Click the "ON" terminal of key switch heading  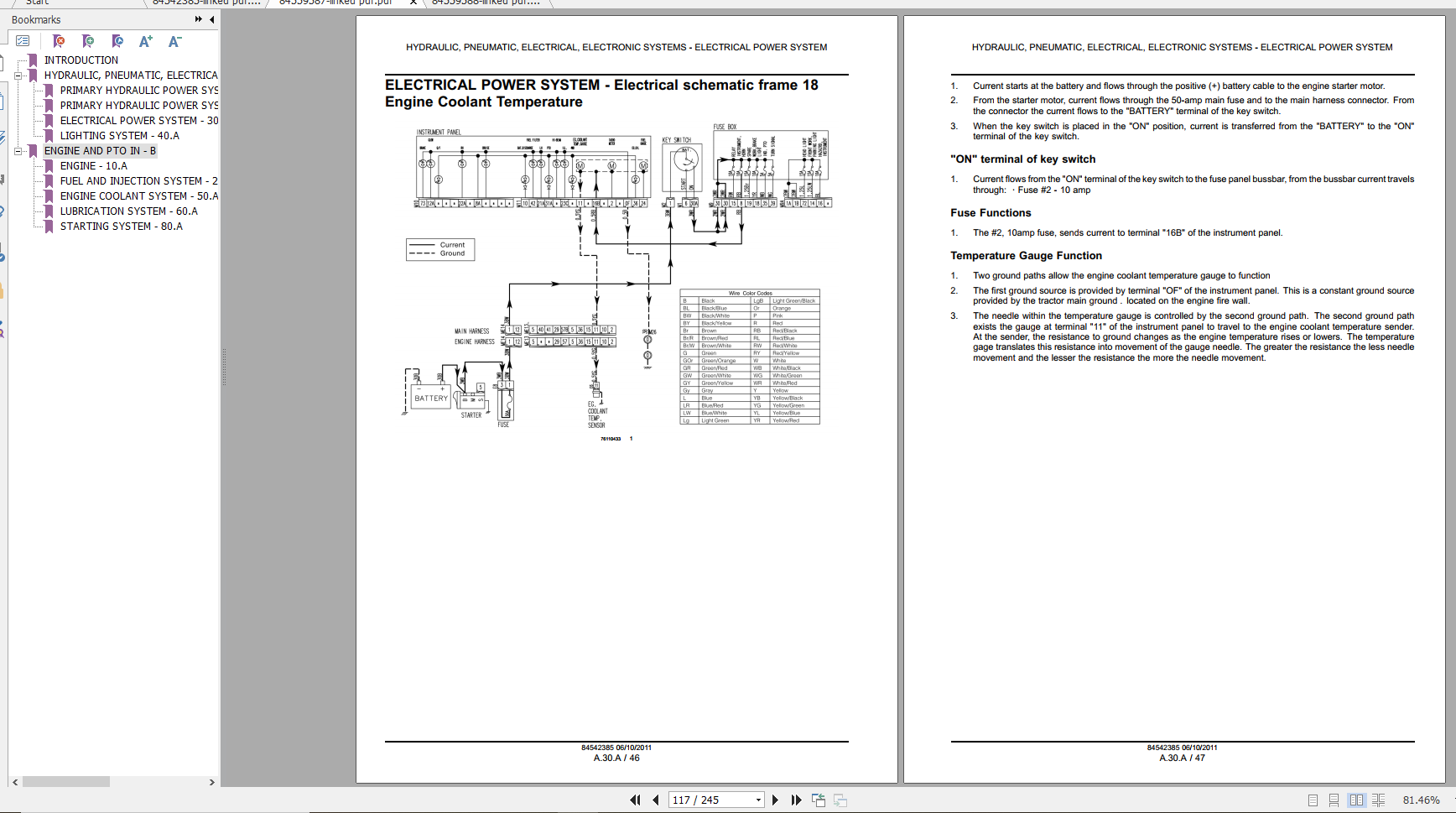point(1022,159)
